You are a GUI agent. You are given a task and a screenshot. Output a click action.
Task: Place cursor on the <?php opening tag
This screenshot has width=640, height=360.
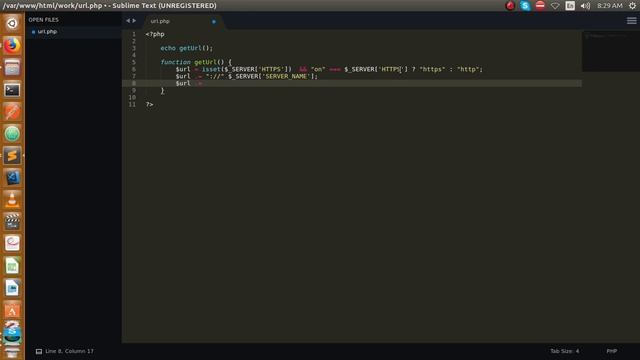click(155, 34)
